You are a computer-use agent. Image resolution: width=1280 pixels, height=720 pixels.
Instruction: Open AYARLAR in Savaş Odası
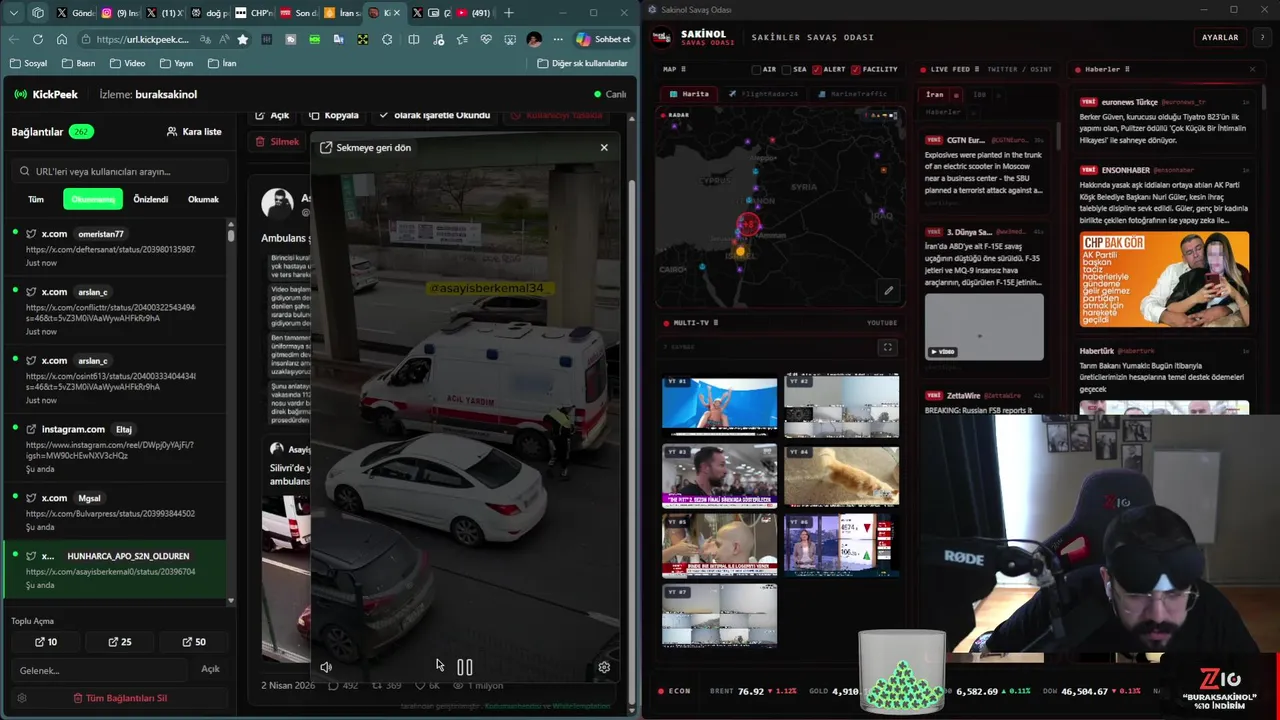click(x=1220, y=37)
